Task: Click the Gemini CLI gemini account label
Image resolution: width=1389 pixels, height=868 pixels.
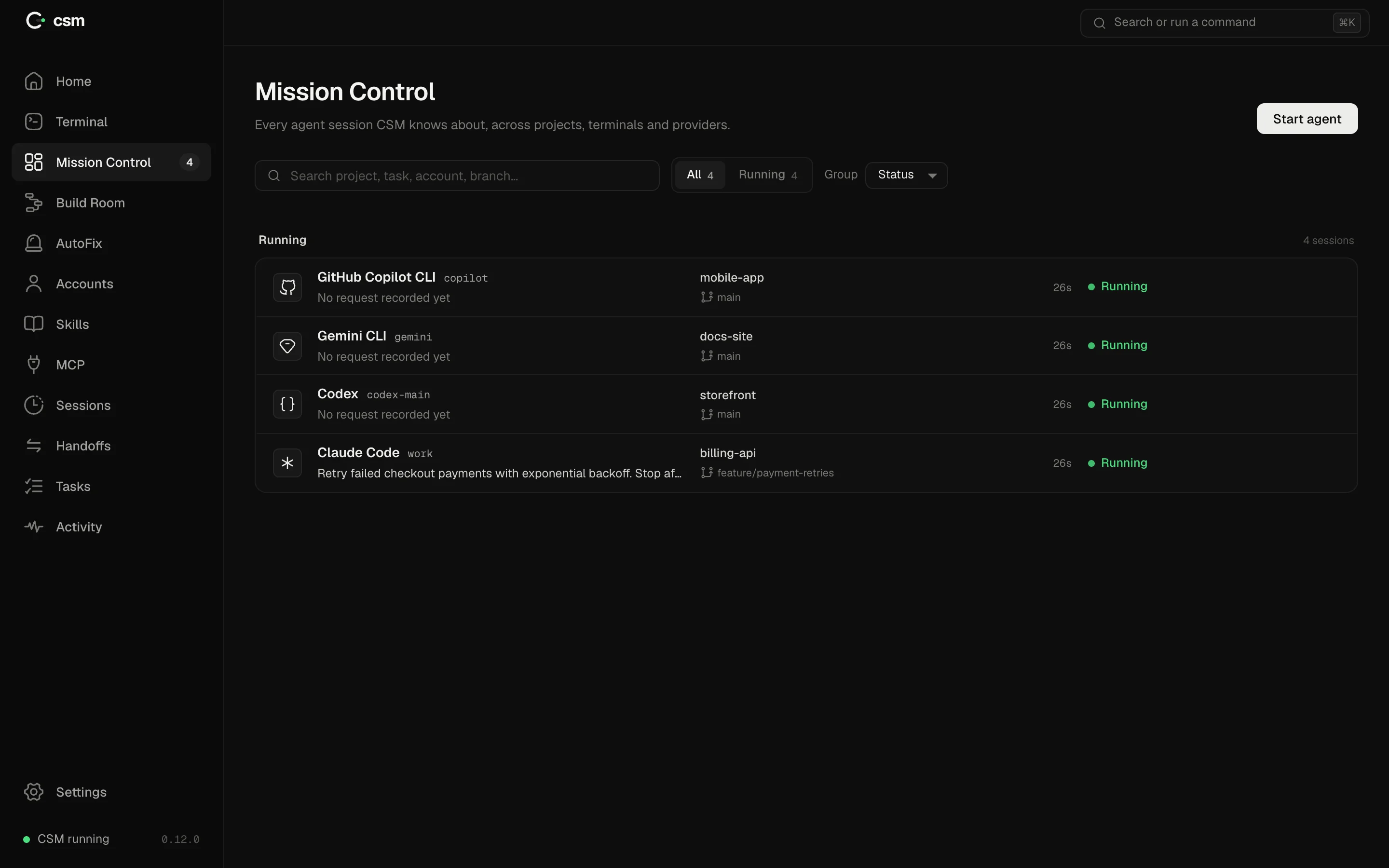Action: pos(413,337)
